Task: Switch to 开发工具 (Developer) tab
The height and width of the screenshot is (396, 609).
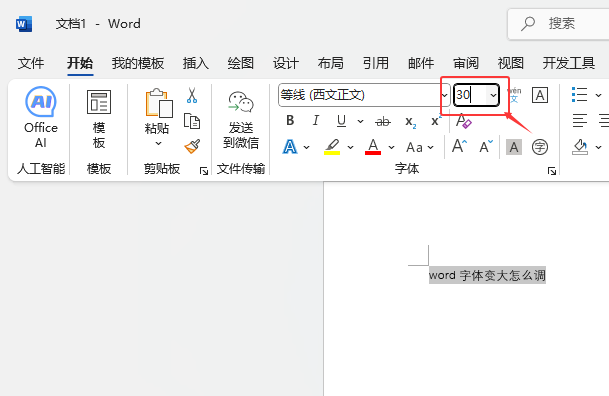Action: pyautogui.click(x=569, y=63)
